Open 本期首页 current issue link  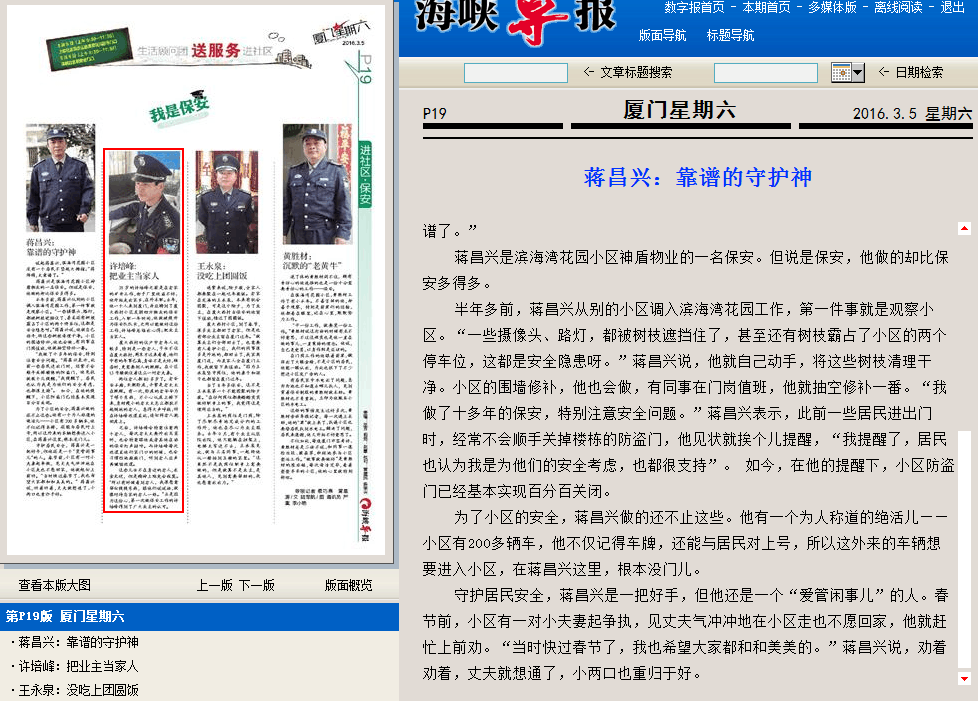pos(766,8)
